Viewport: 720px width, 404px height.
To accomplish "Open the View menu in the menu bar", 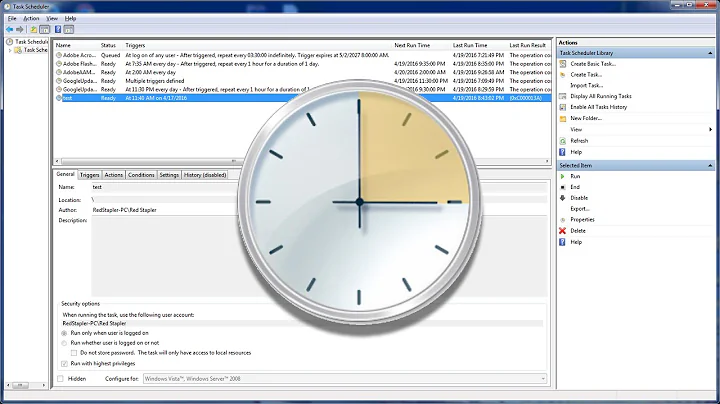I will [52, 18].
